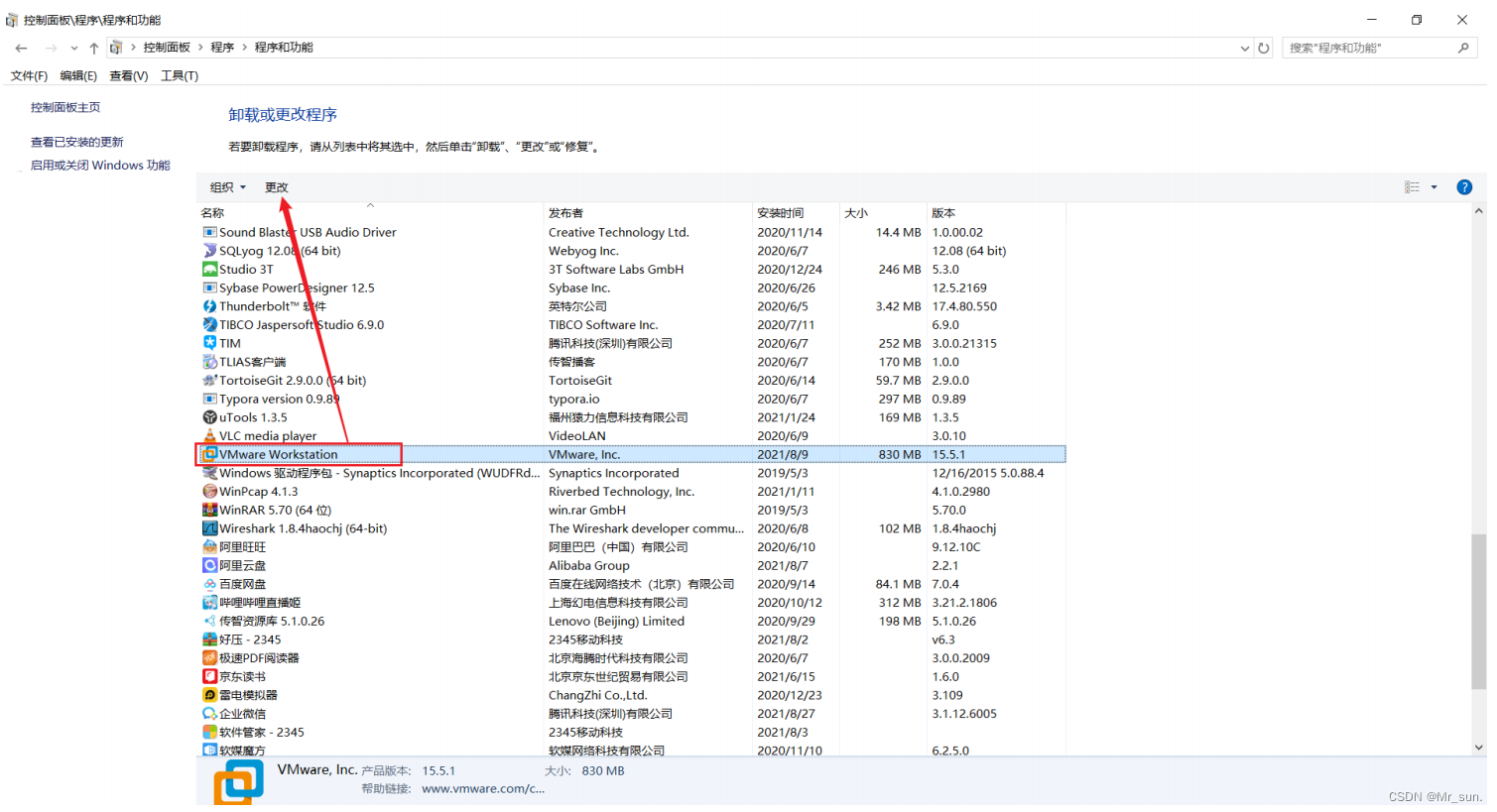Screen dimensions: 1497x812
Task: Click the Sound Blaster USB Audio Driver icon
Action: point(209,232)
